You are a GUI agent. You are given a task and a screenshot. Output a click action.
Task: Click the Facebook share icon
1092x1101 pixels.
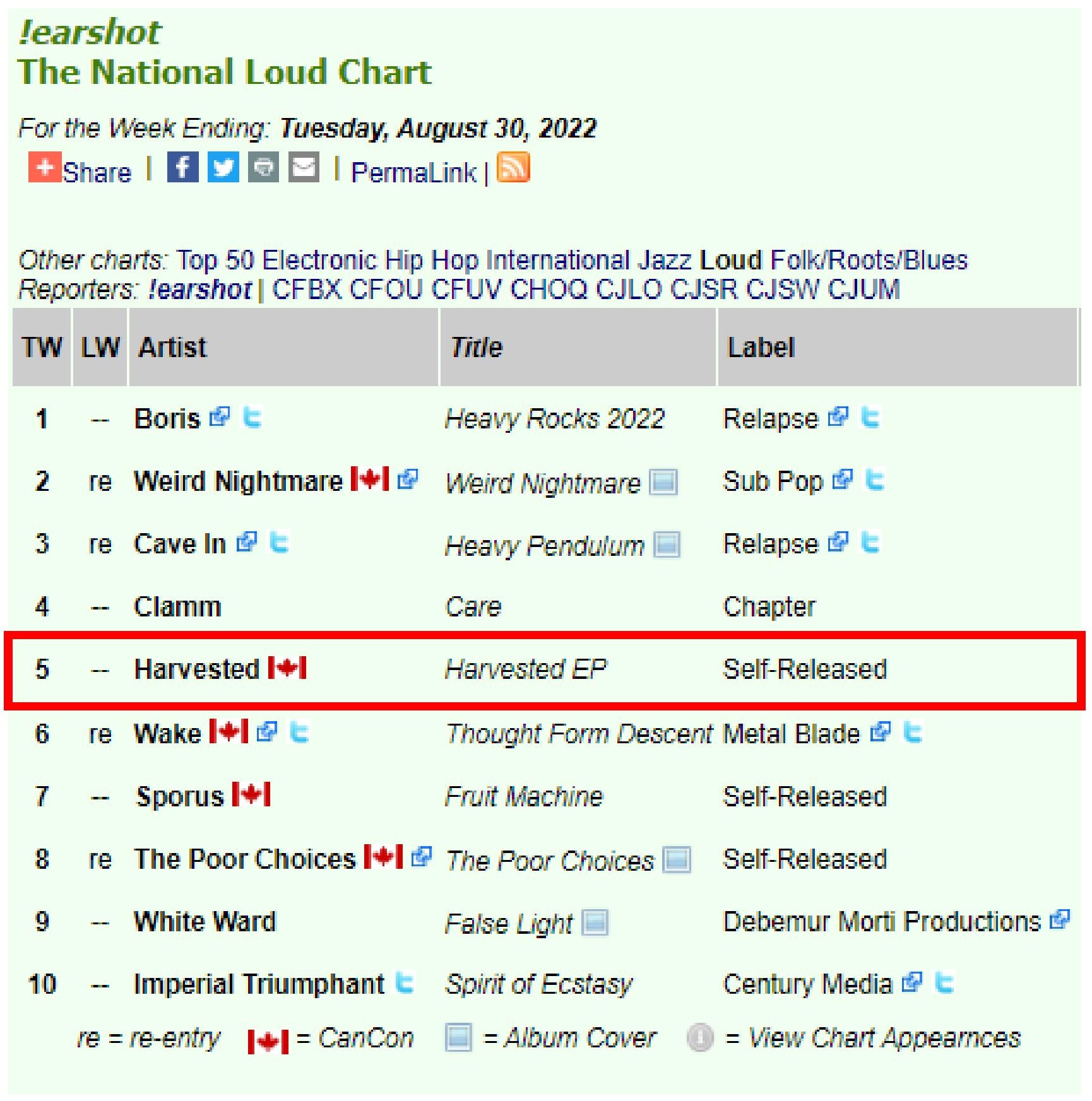tap(182, 168)
